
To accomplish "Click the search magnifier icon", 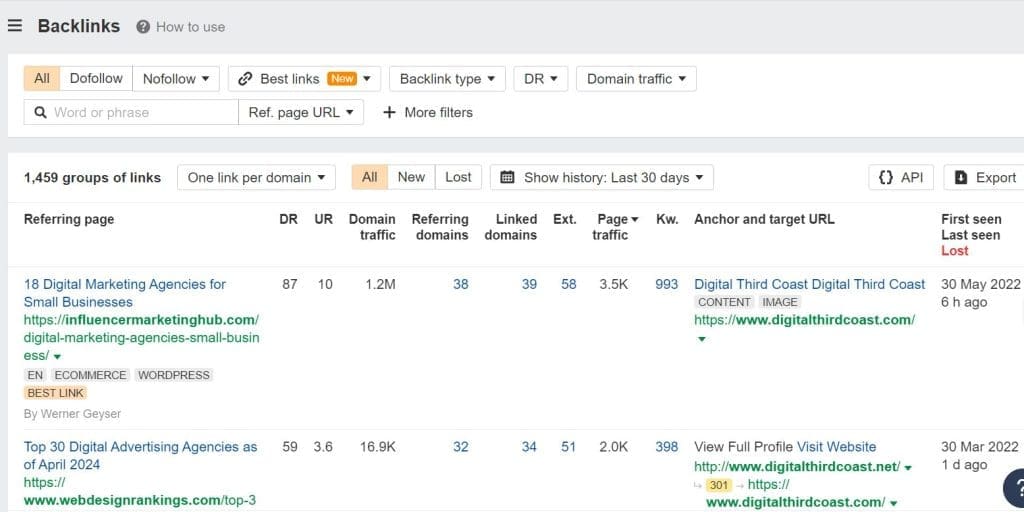I will 40,112.
